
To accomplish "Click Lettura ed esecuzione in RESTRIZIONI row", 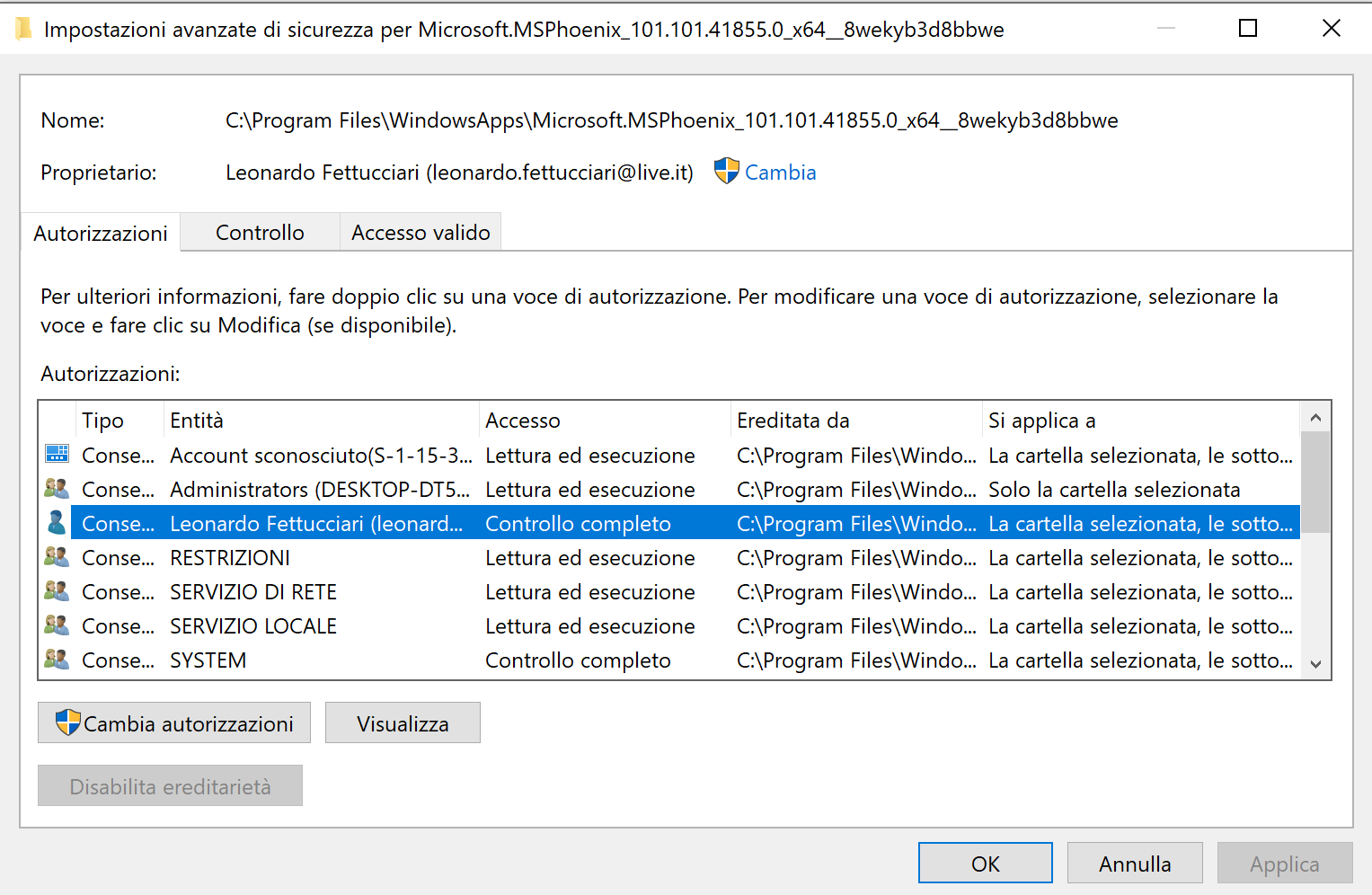I will [590, 557].
